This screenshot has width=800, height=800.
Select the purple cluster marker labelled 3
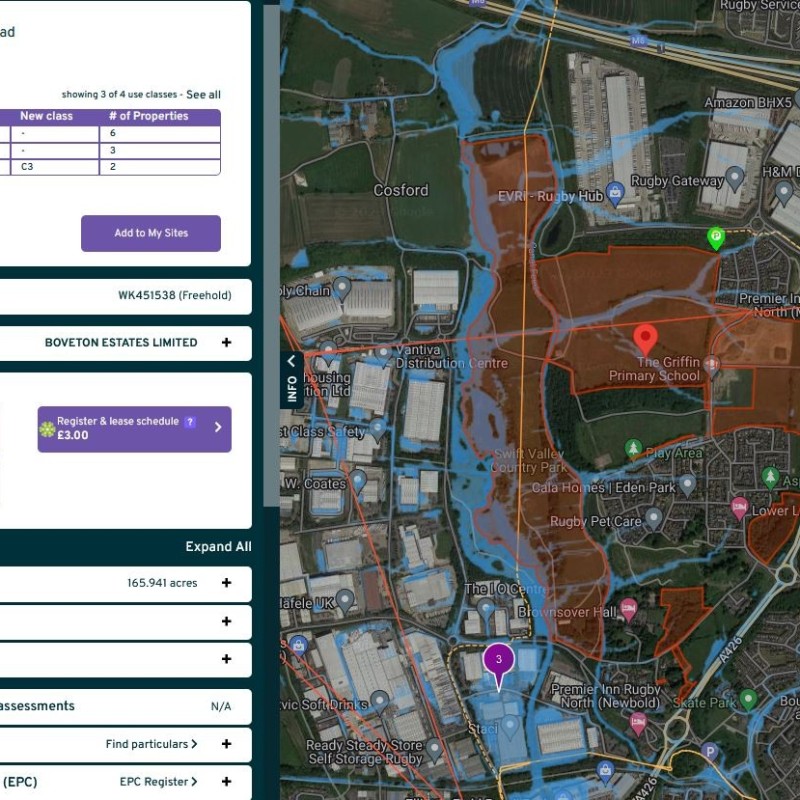[499, 661]
